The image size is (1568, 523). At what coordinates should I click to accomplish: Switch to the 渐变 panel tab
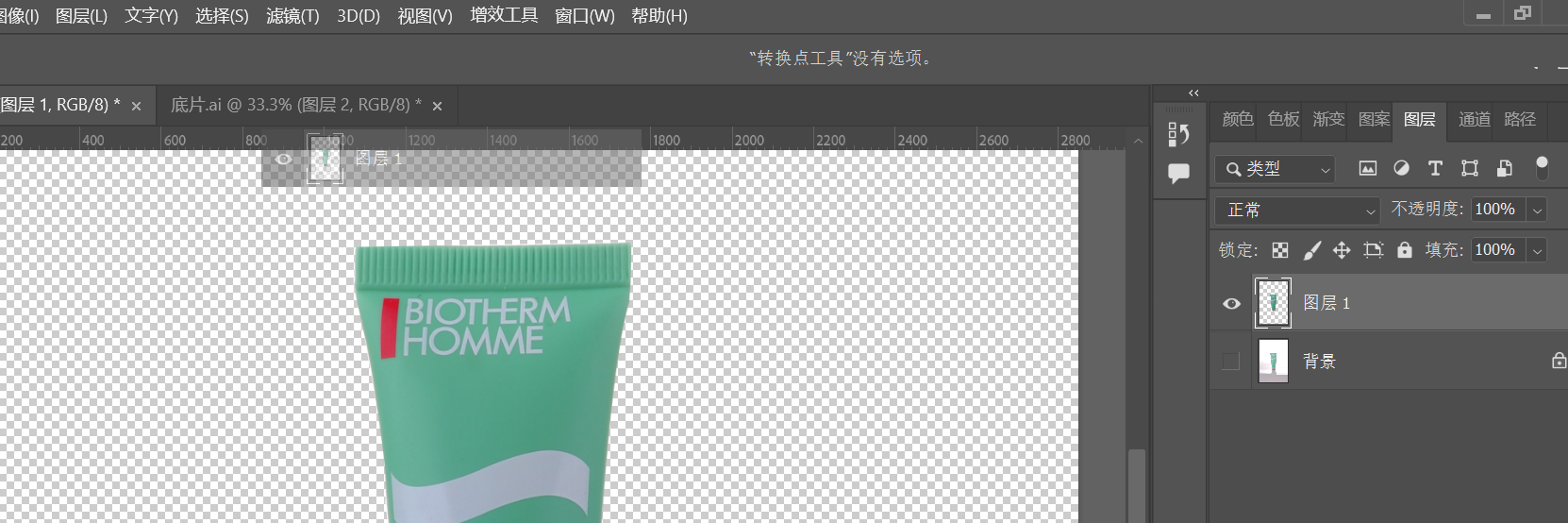pyautogui.click(x=1328, y=119)
